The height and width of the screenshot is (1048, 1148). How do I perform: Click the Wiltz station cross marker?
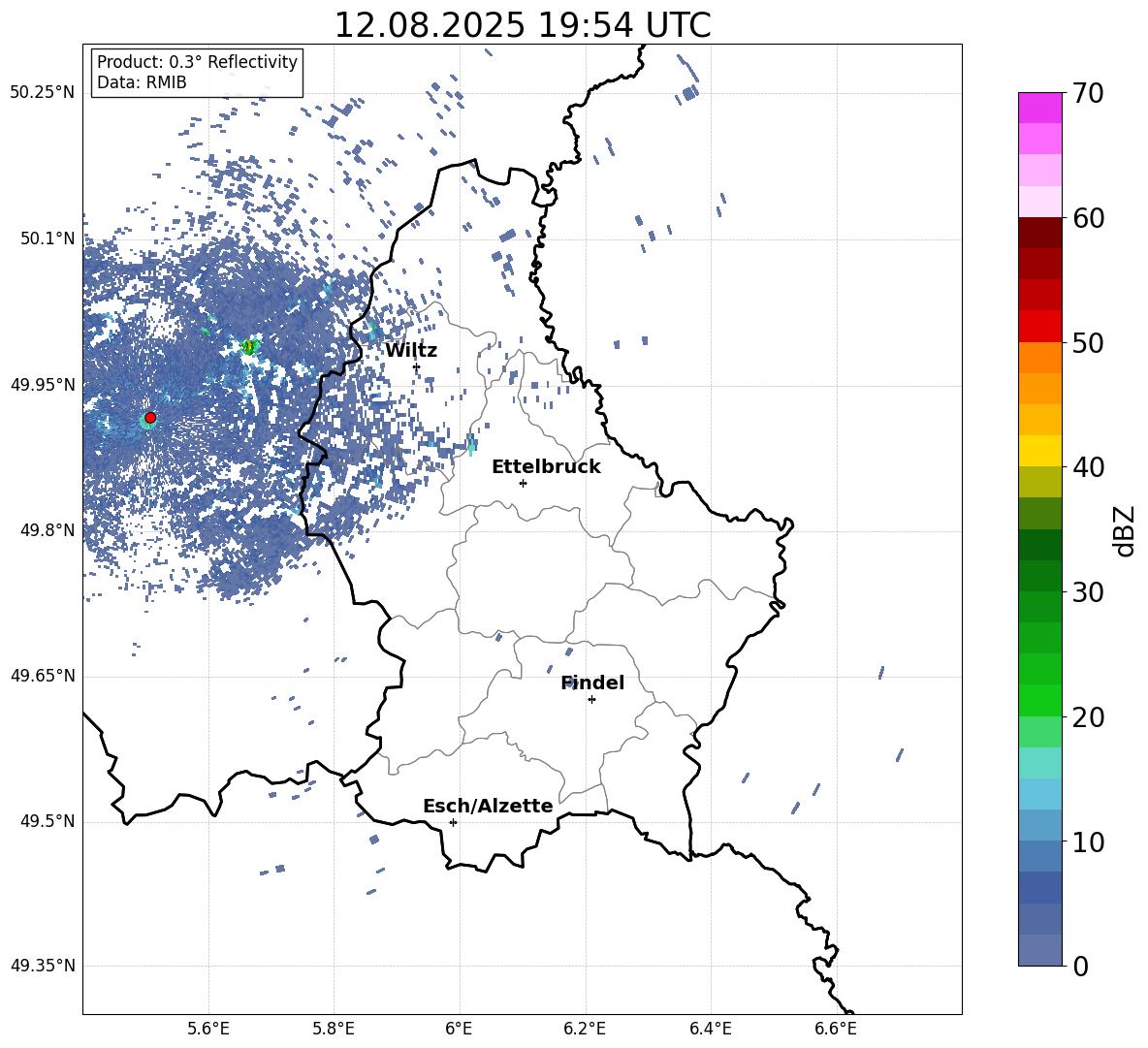coord(417,366)
